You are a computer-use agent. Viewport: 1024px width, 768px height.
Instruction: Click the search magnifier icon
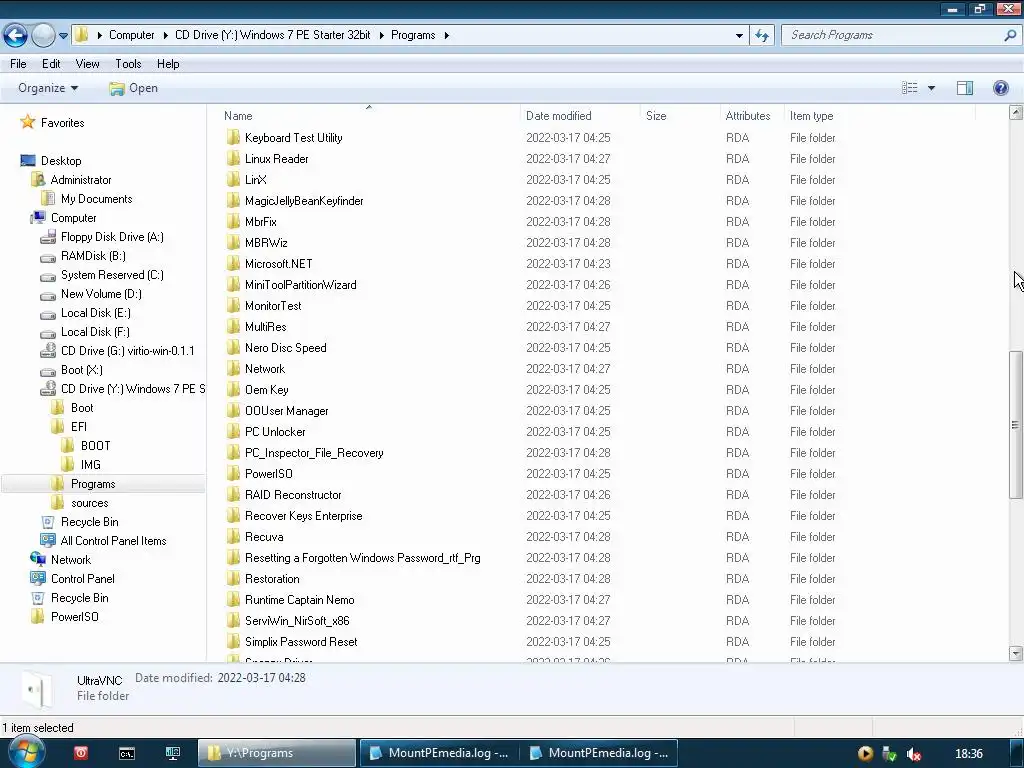[1010, 35]
